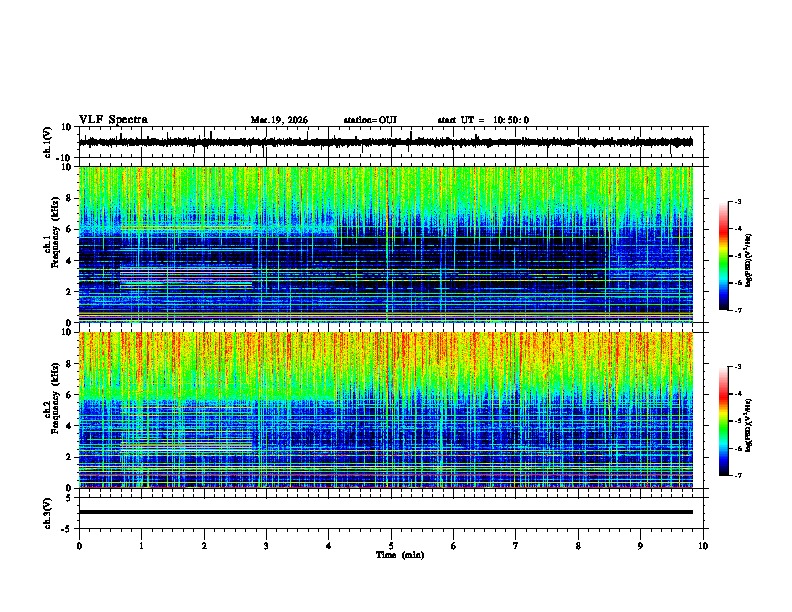Select the date text "Mar.19, 2026"

tap(279, 120)
